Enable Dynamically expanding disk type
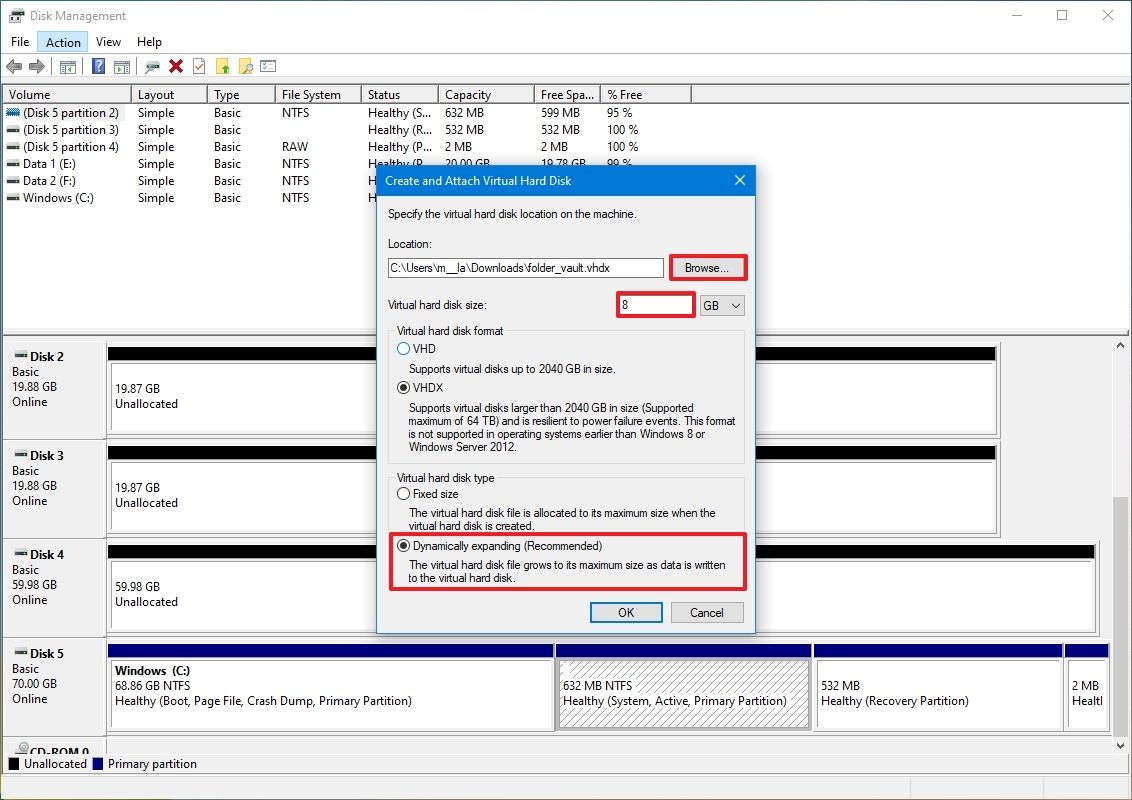The width and height of the screenshot is (1132, 800). 404,545
